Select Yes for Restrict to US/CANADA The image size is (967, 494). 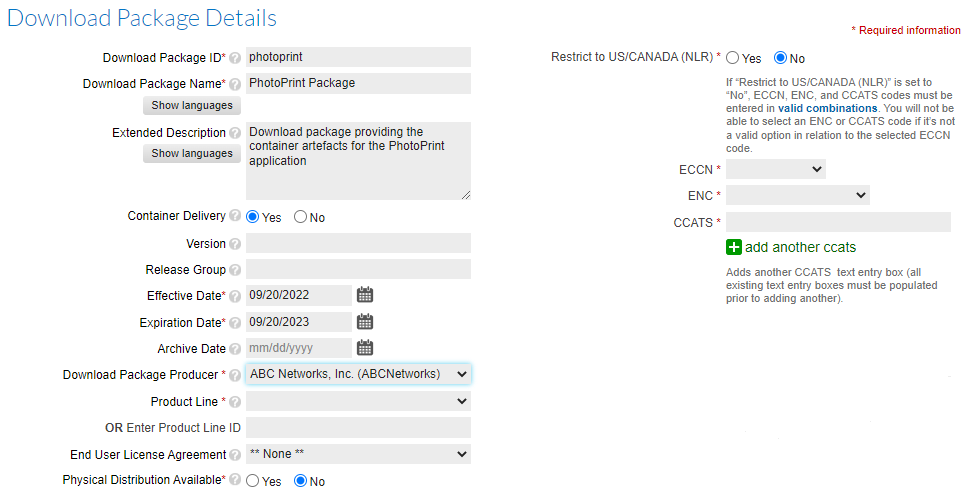733,58
